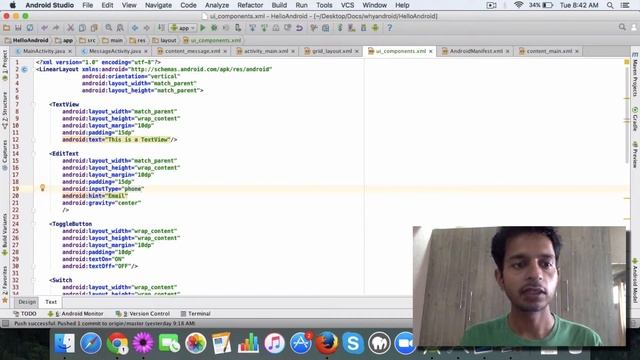This screenshot has height=360, width=640.
Task: Navigate Forward with toolbar arrow
Action: [x=146, y=28]
